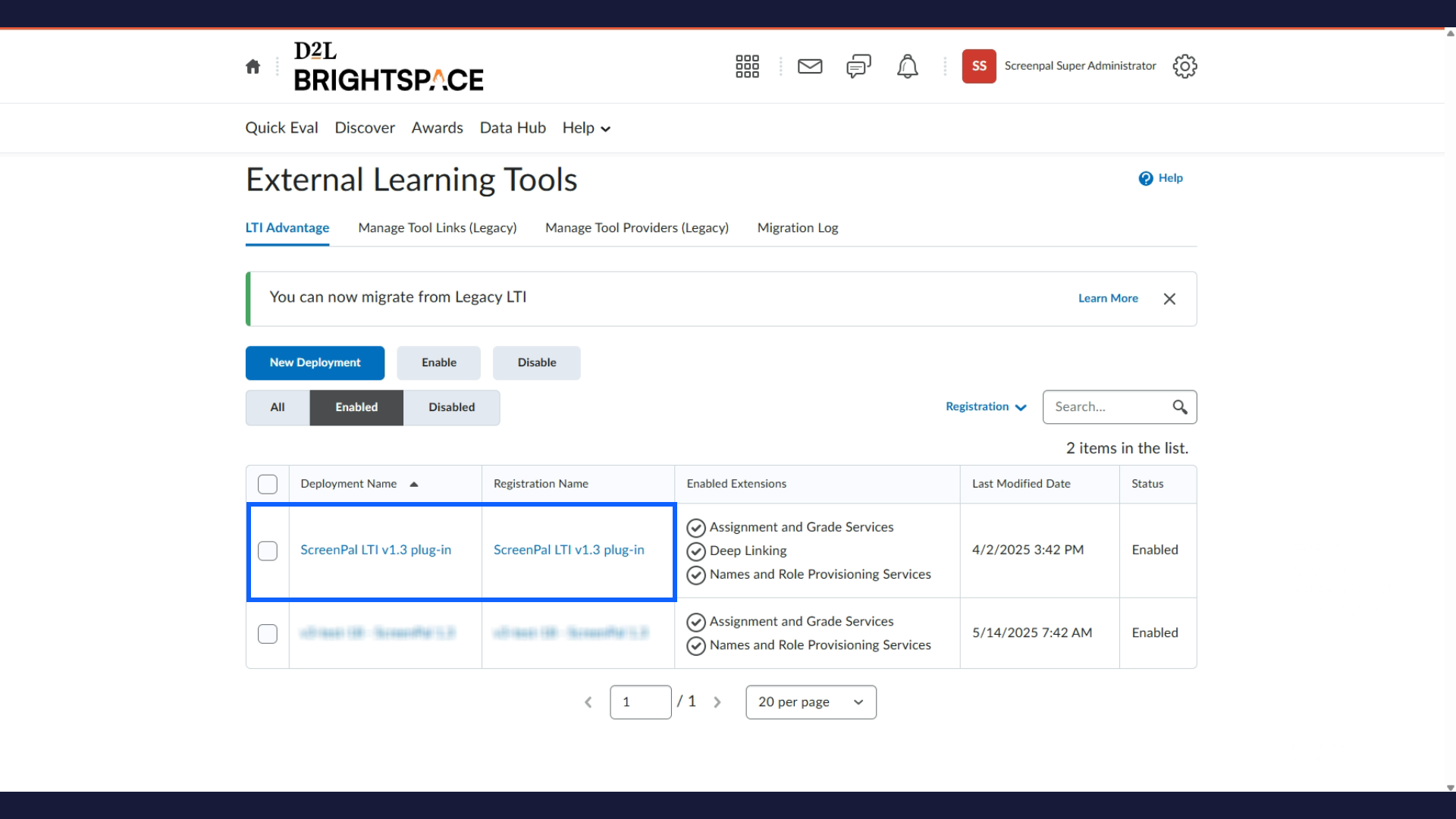Open Awards from navbar
1456x819 pixels.
pyautogui.click(x=437, y=128)
